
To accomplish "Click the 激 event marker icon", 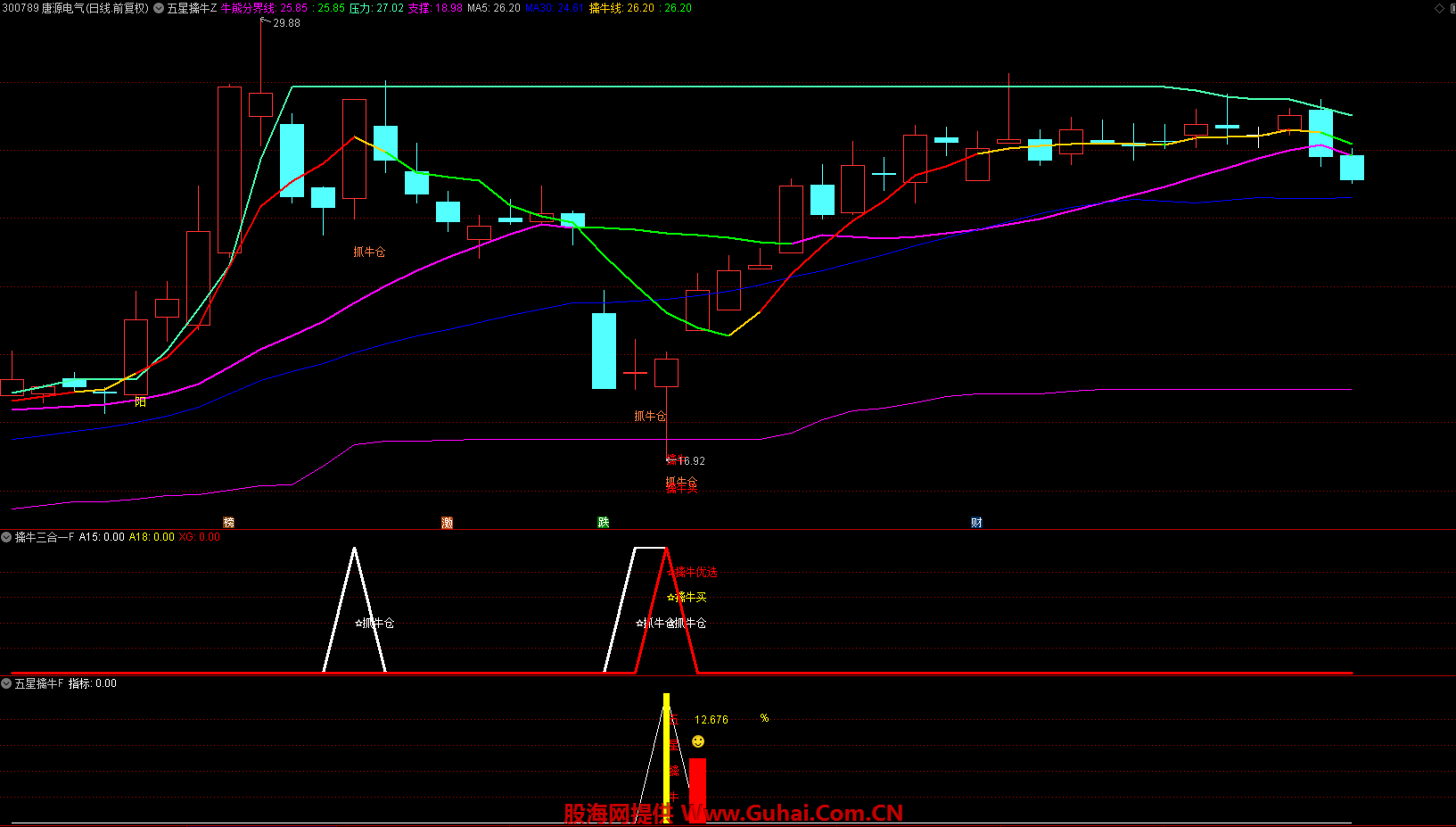I will 448,523.
